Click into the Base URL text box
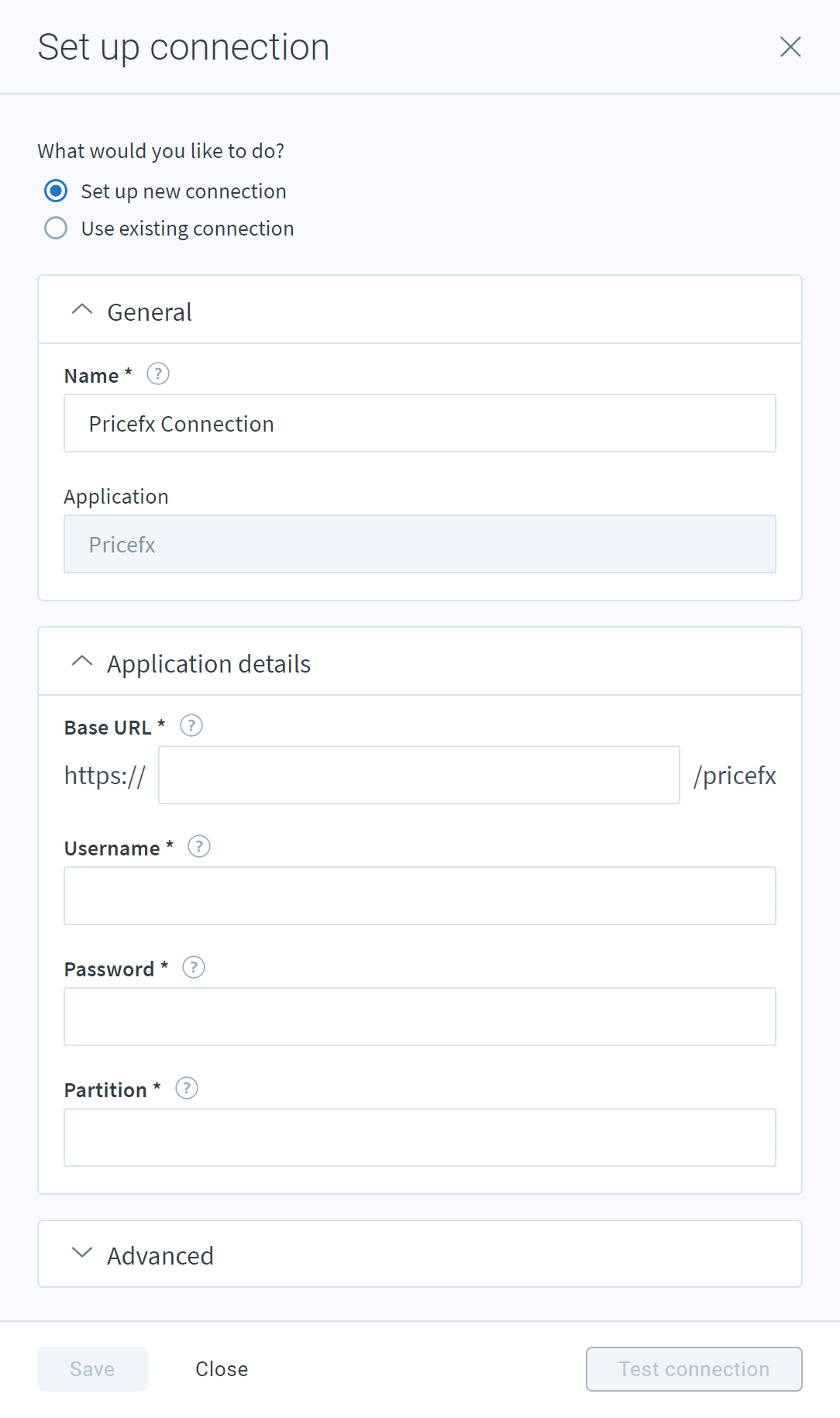The image size is (840, 1418). pyautogui.click(x=419, y=775)
